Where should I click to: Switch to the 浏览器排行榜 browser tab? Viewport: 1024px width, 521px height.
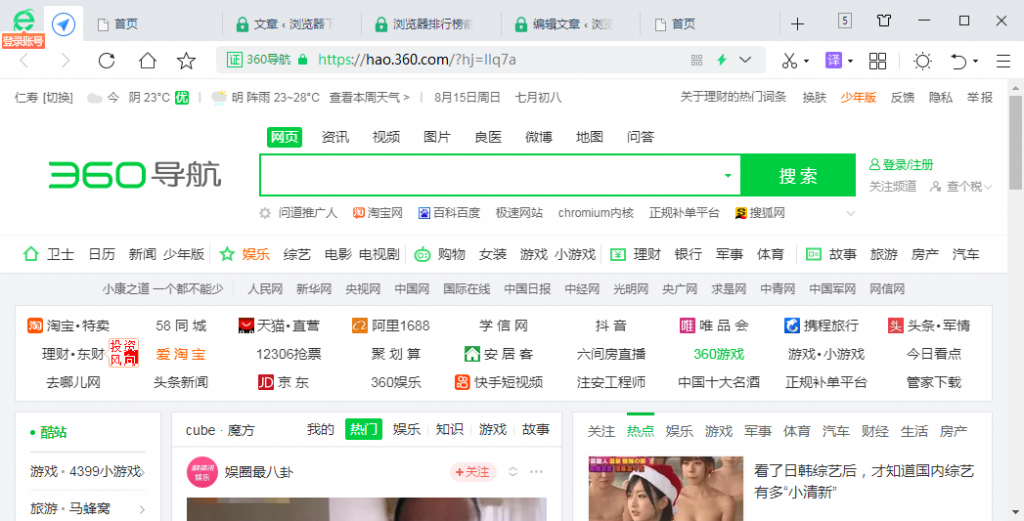(431, 25)
